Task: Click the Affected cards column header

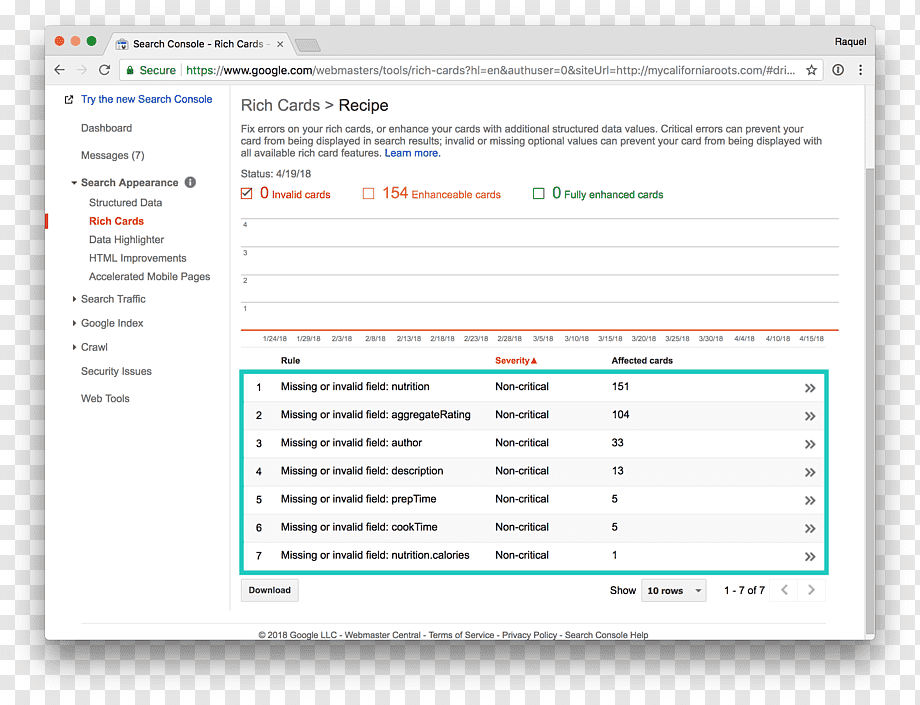Action: [642, 361]
